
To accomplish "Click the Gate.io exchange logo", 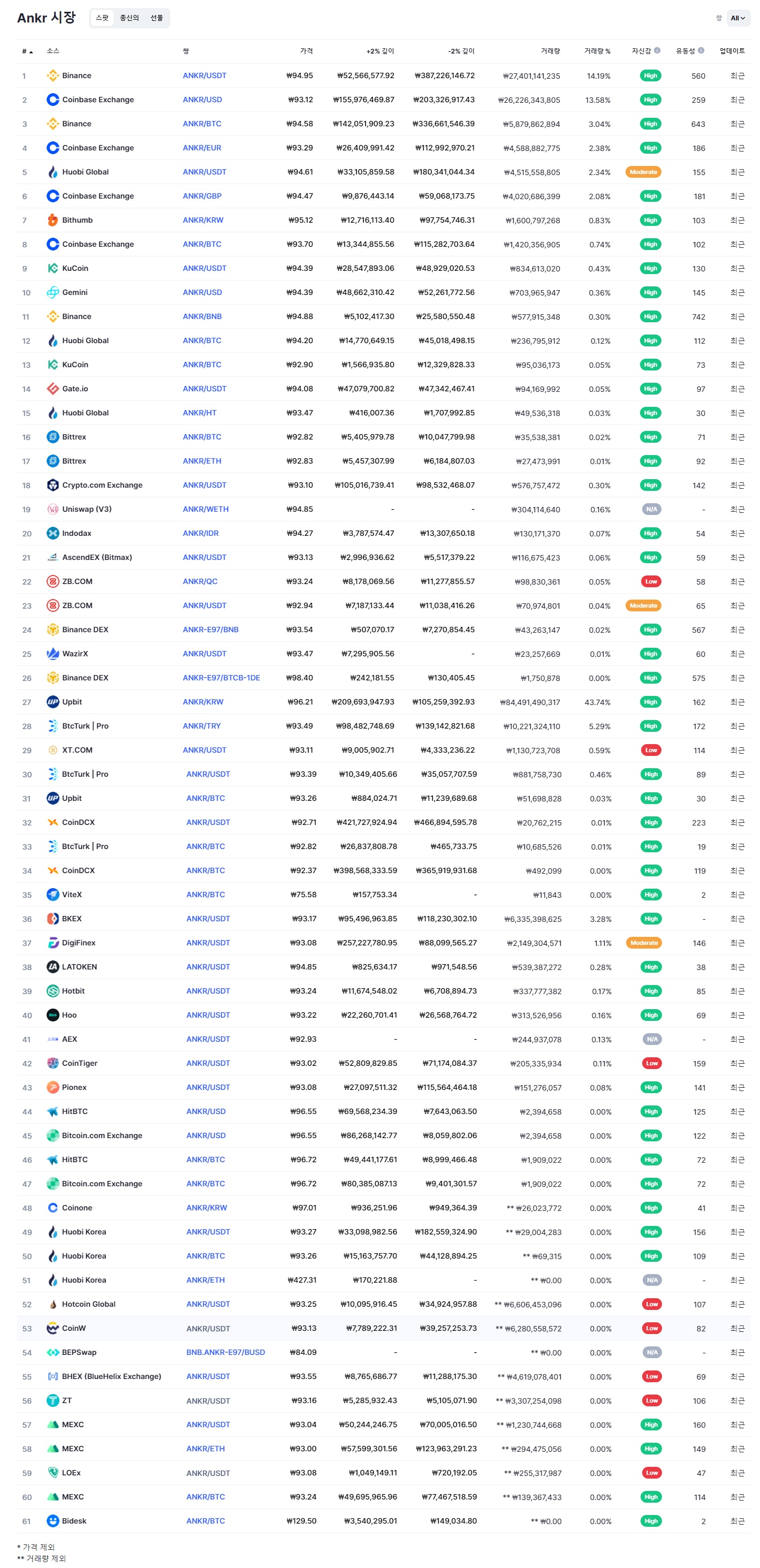I will point(53,389).
